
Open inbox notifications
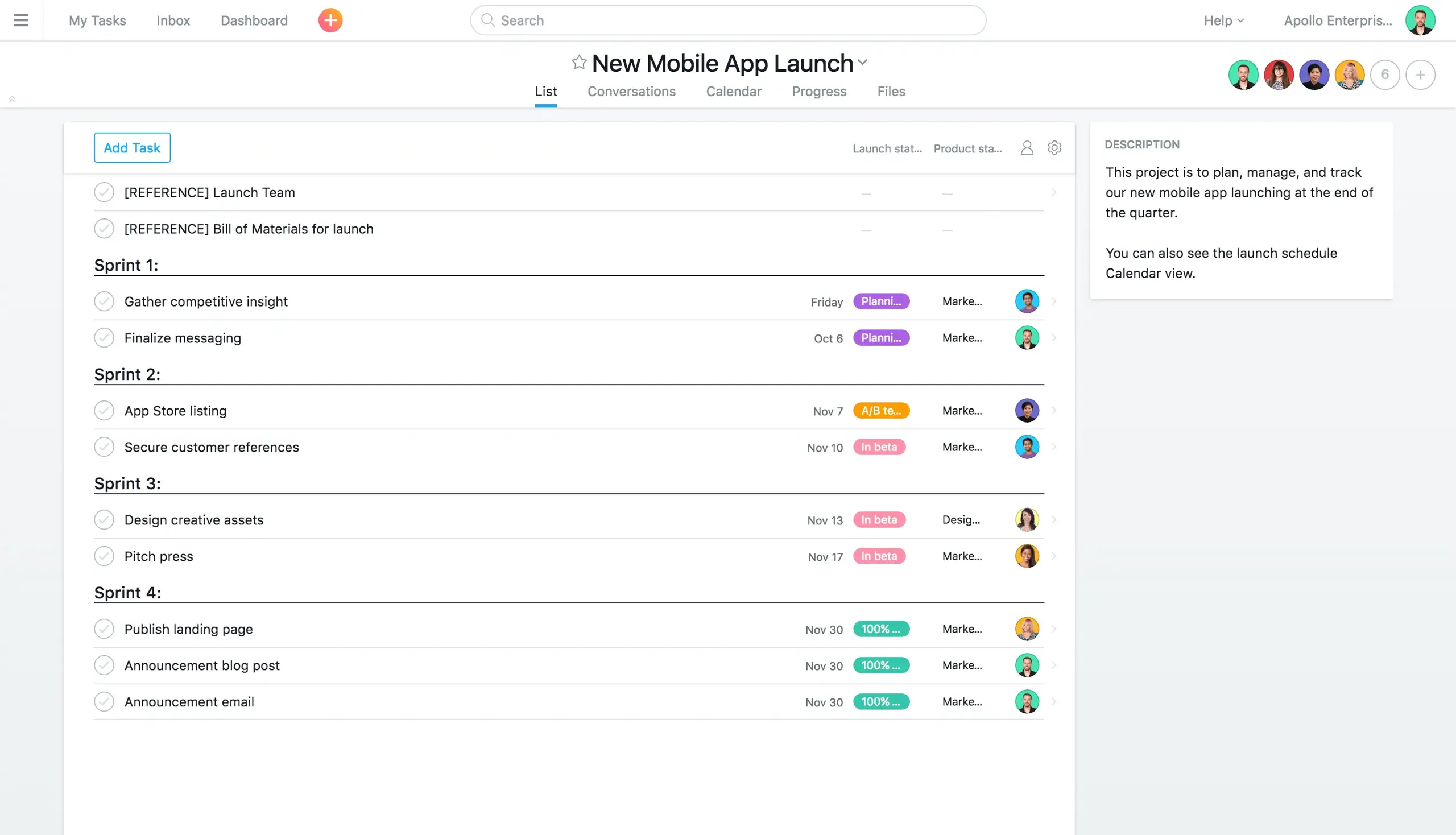click(x=172, y=20)
